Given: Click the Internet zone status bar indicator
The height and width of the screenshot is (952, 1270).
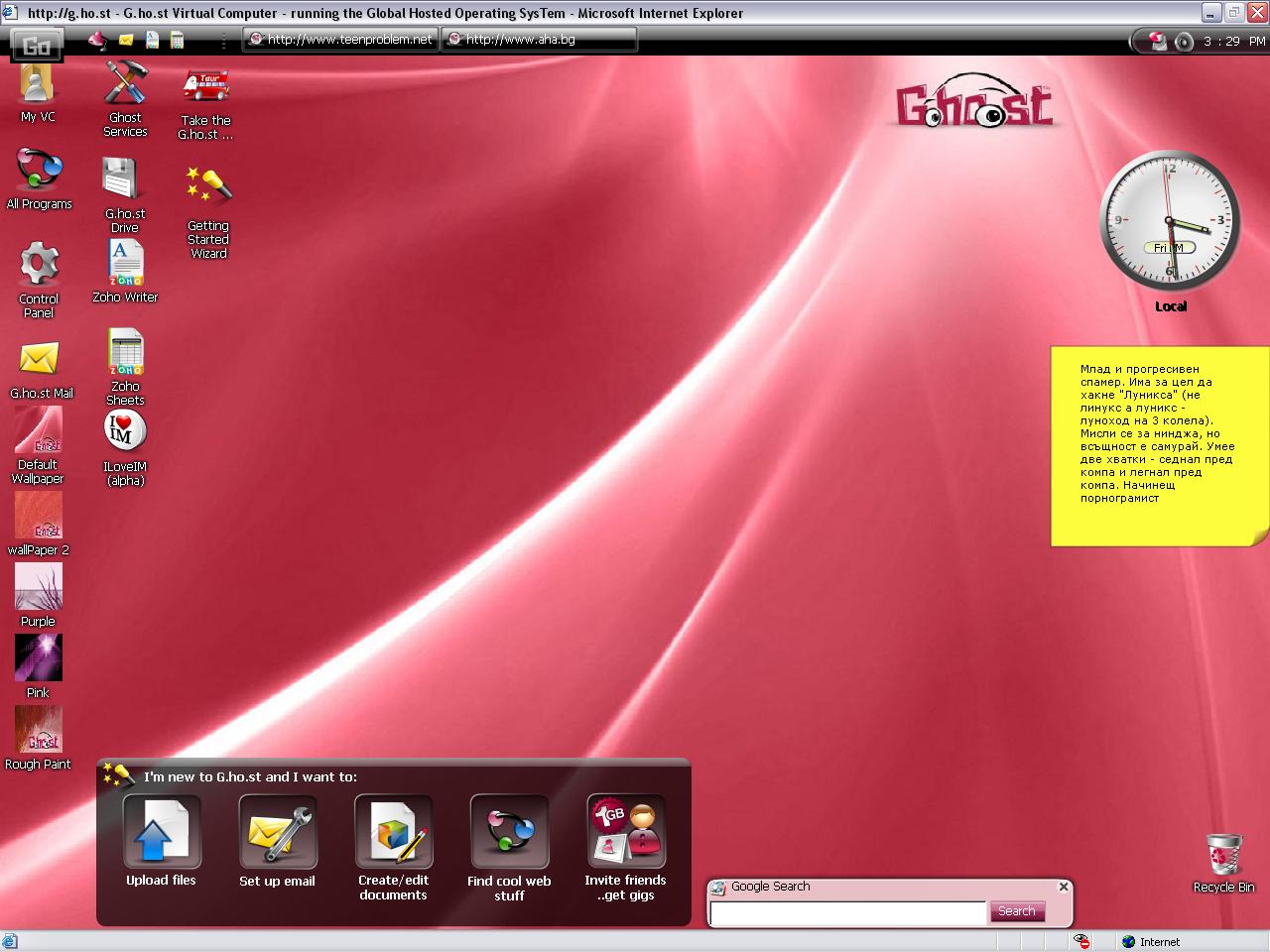Looking at the screenshot, I should point(1151,942).
